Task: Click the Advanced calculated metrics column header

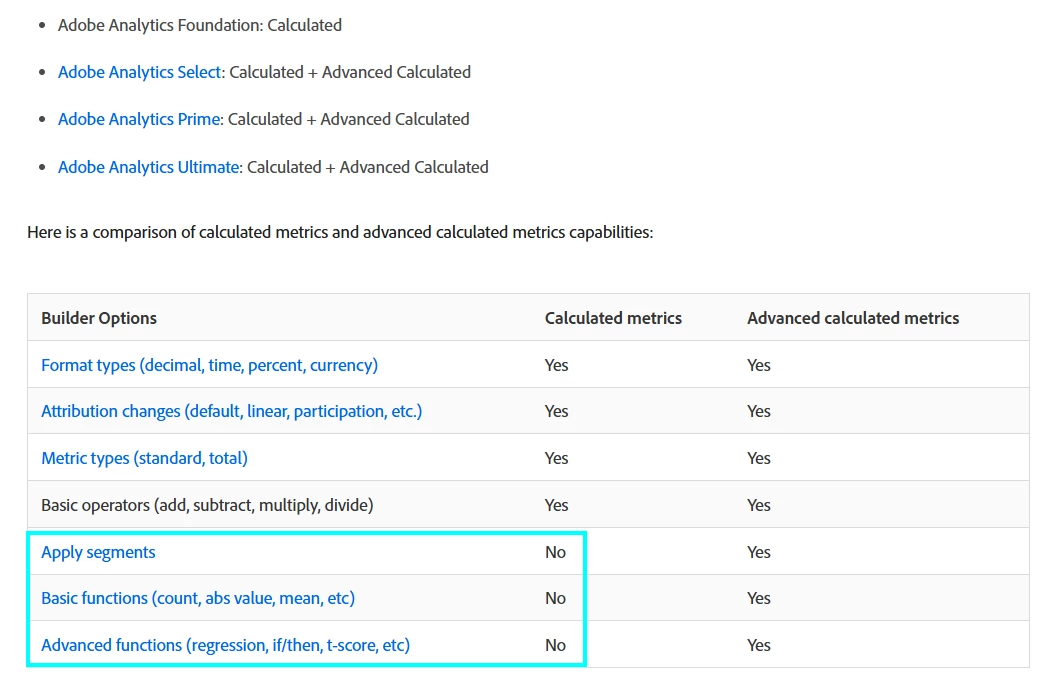Action: click(853, 318)
